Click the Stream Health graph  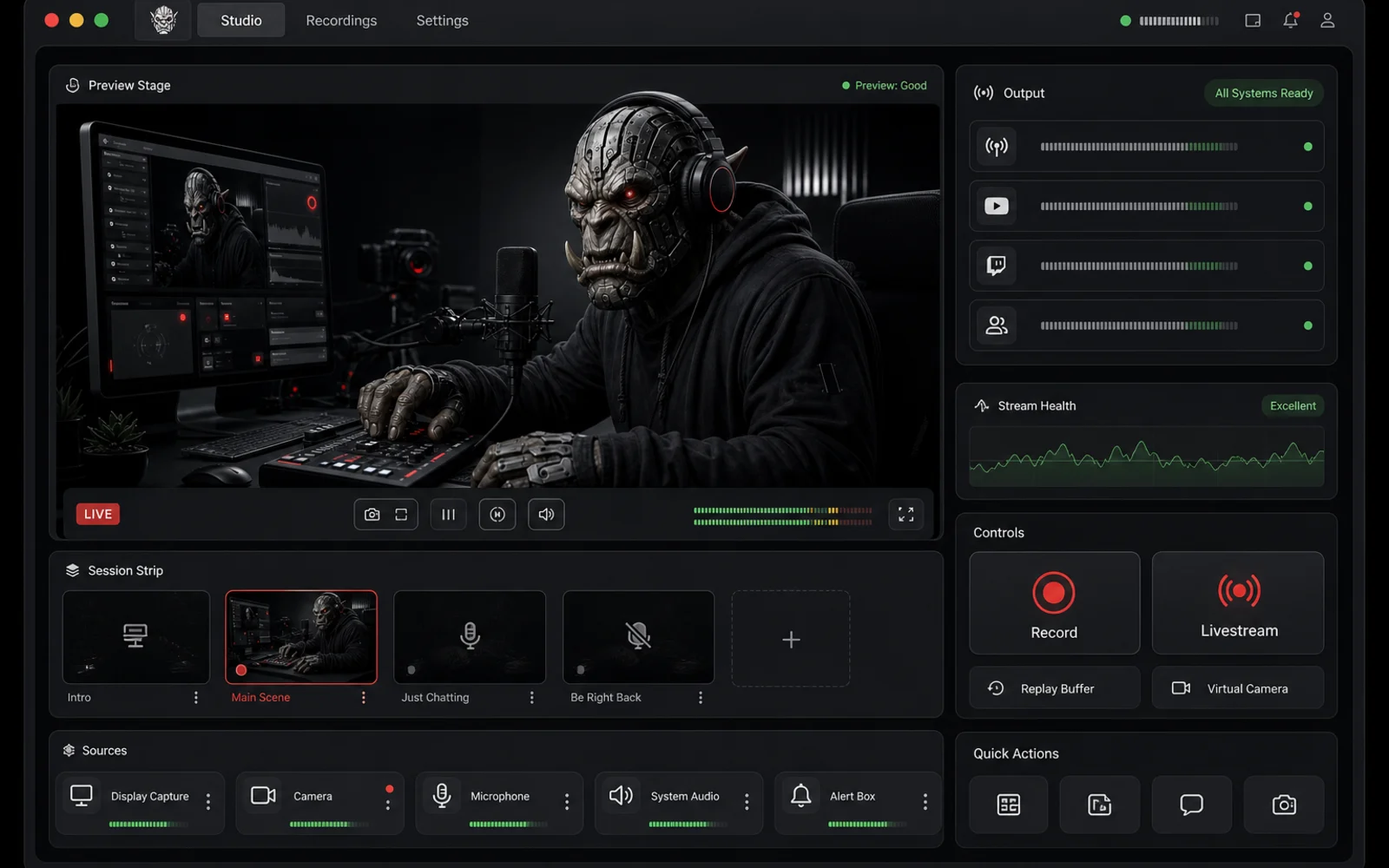tap(1147, 457)
